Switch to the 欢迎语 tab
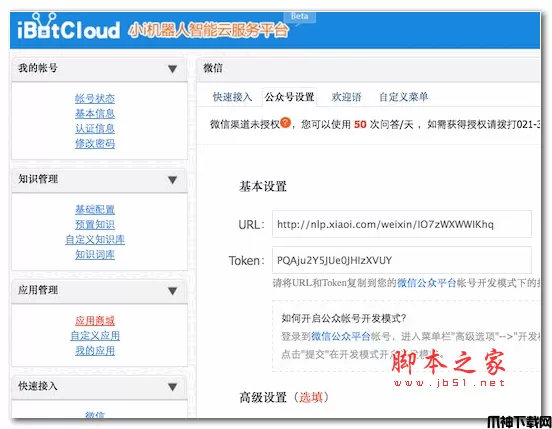Viewport: 552px width, 429px height. (x=346, y=97)
